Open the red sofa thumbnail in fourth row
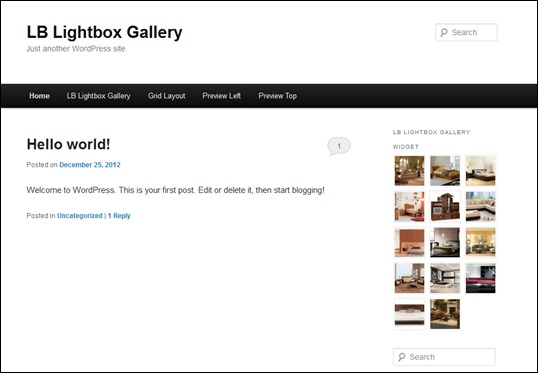The image size is (538, 373). 480,278
